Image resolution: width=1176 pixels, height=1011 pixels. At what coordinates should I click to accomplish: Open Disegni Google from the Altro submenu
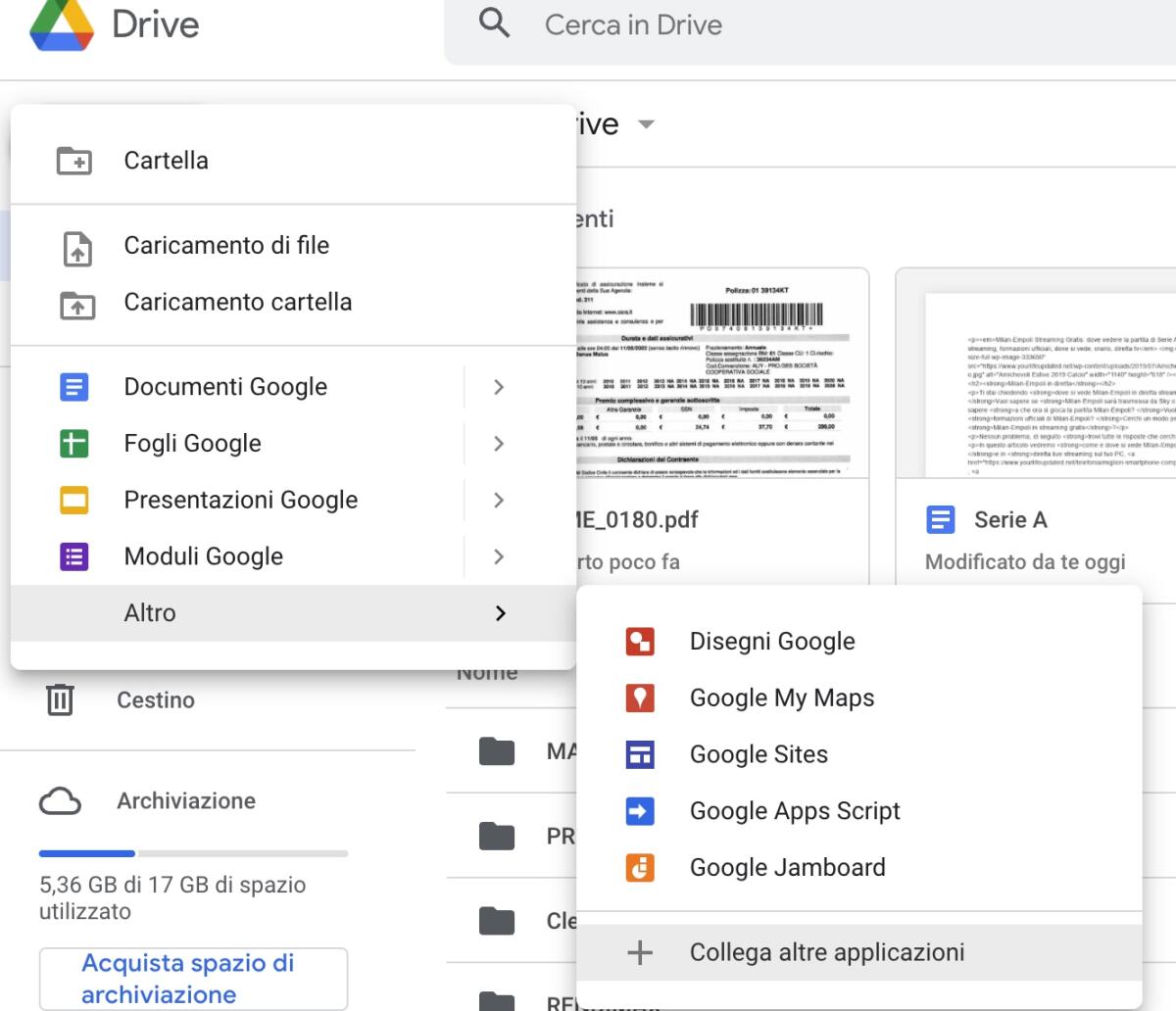click(771, 641)
